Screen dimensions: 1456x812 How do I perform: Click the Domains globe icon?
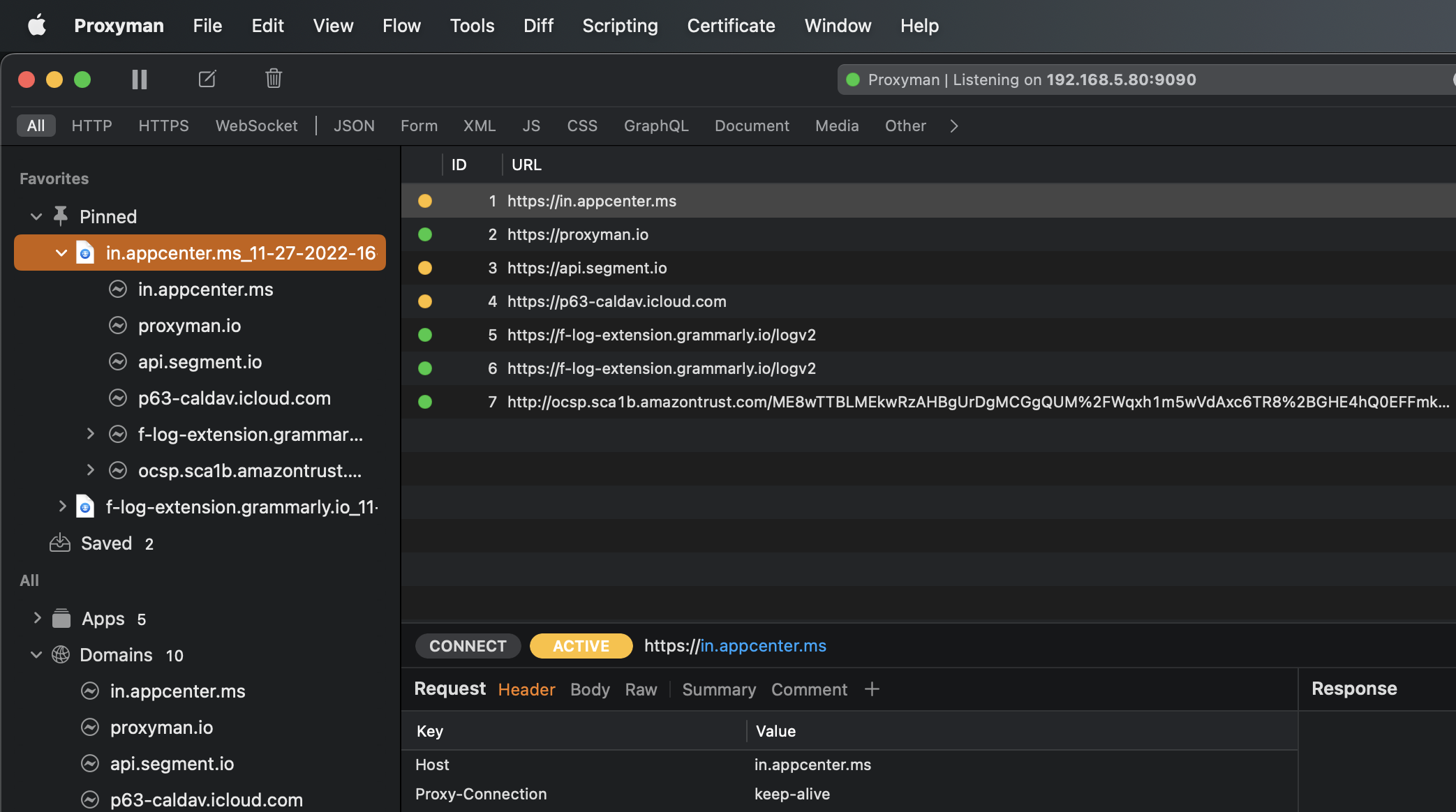[61, 654]
